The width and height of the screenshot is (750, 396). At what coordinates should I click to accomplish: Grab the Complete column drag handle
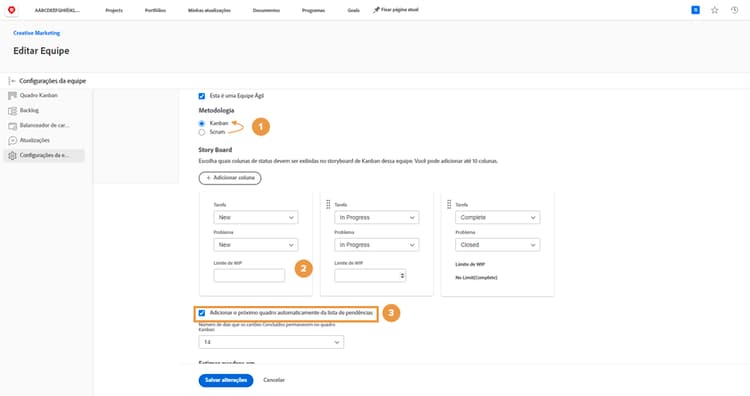(x=449, y=204)
